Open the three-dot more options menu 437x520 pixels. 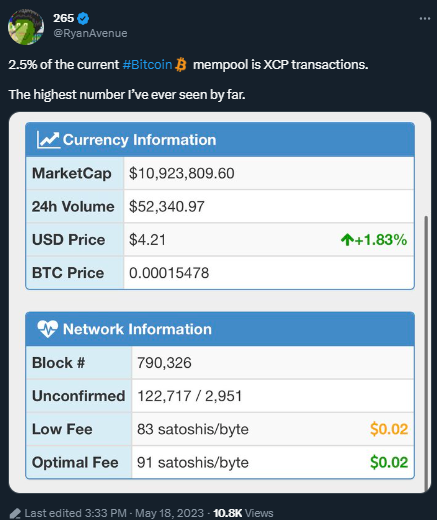pos(425,19)
